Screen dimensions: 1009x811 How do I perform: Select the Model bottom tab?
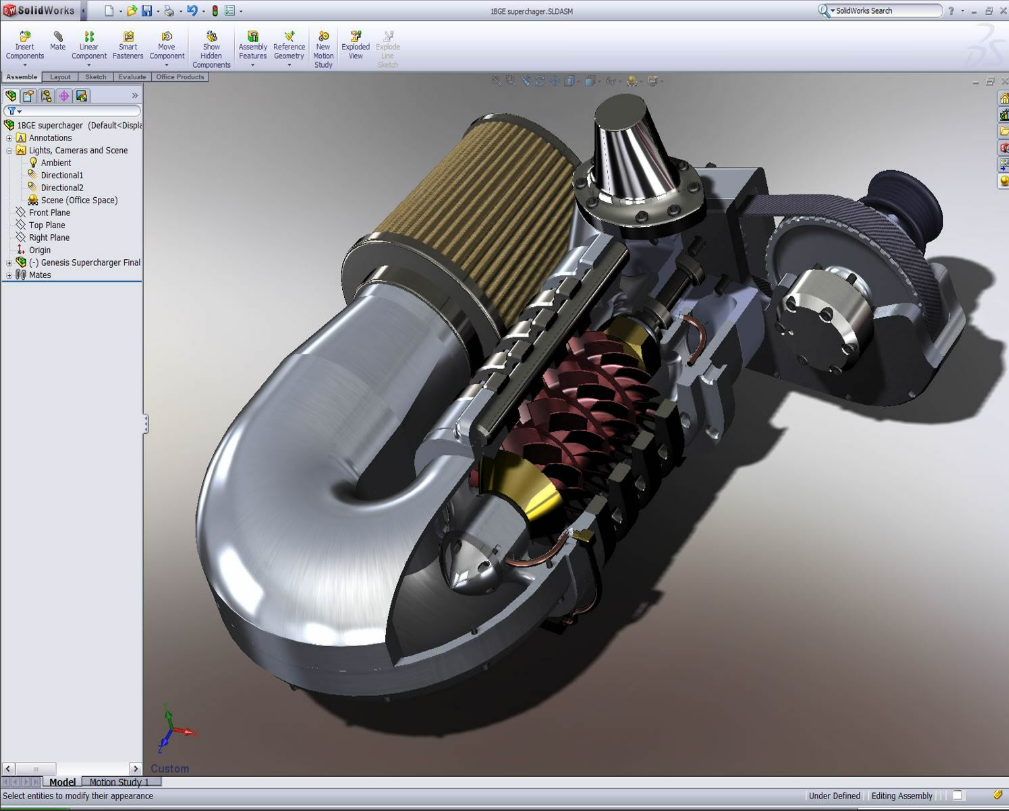pos(62,782)
